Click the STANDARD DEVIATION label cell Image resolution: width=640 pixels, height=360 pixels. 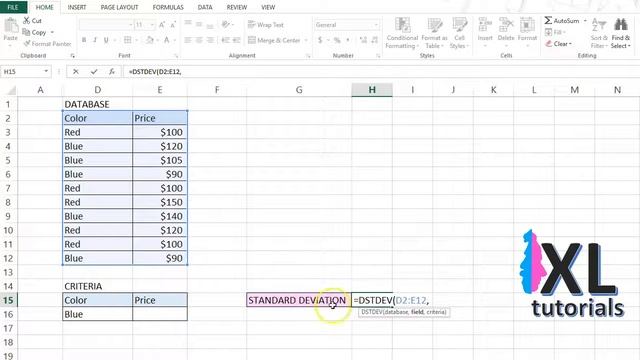tap(299, 300)
